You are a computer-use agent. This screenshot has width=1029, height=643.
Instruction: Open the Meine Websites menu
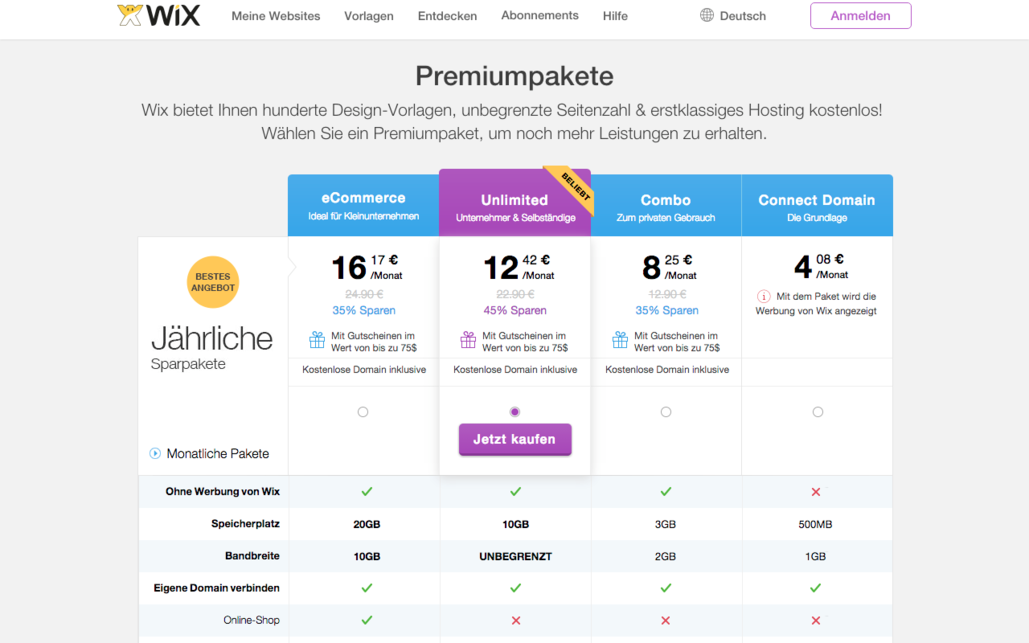276,16
